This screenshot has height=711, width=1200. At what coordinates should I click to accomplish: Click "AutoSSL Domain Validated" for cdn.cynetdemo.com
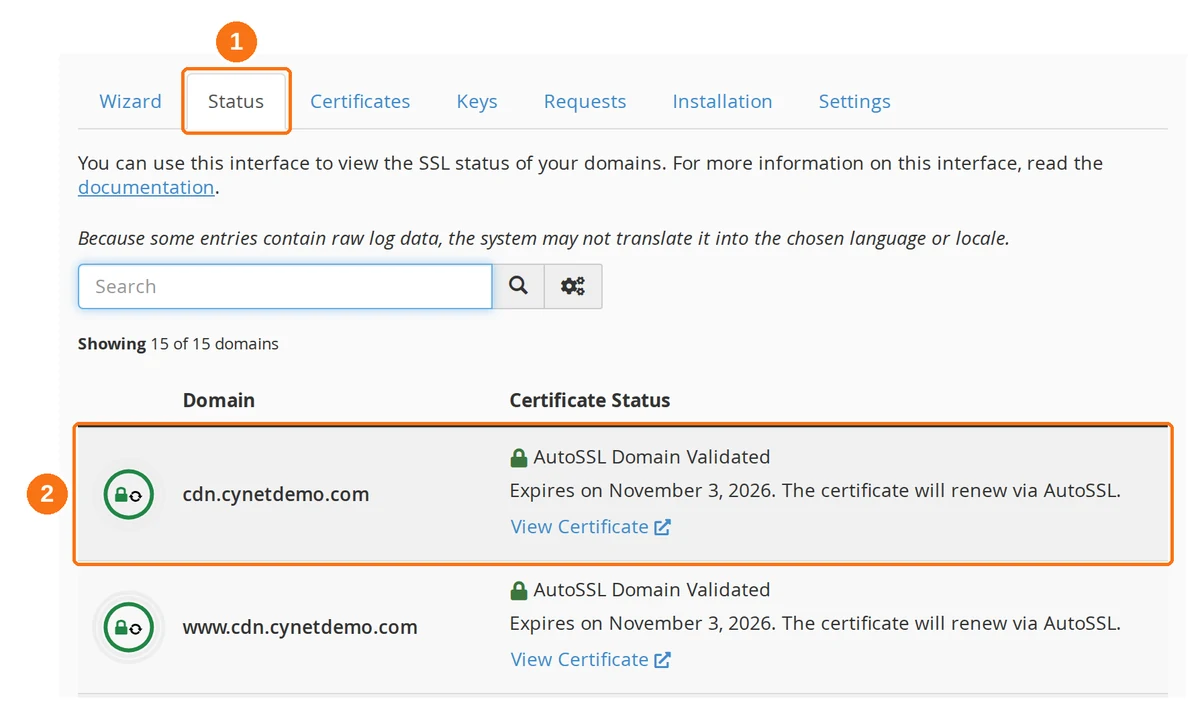coord(652,457)
